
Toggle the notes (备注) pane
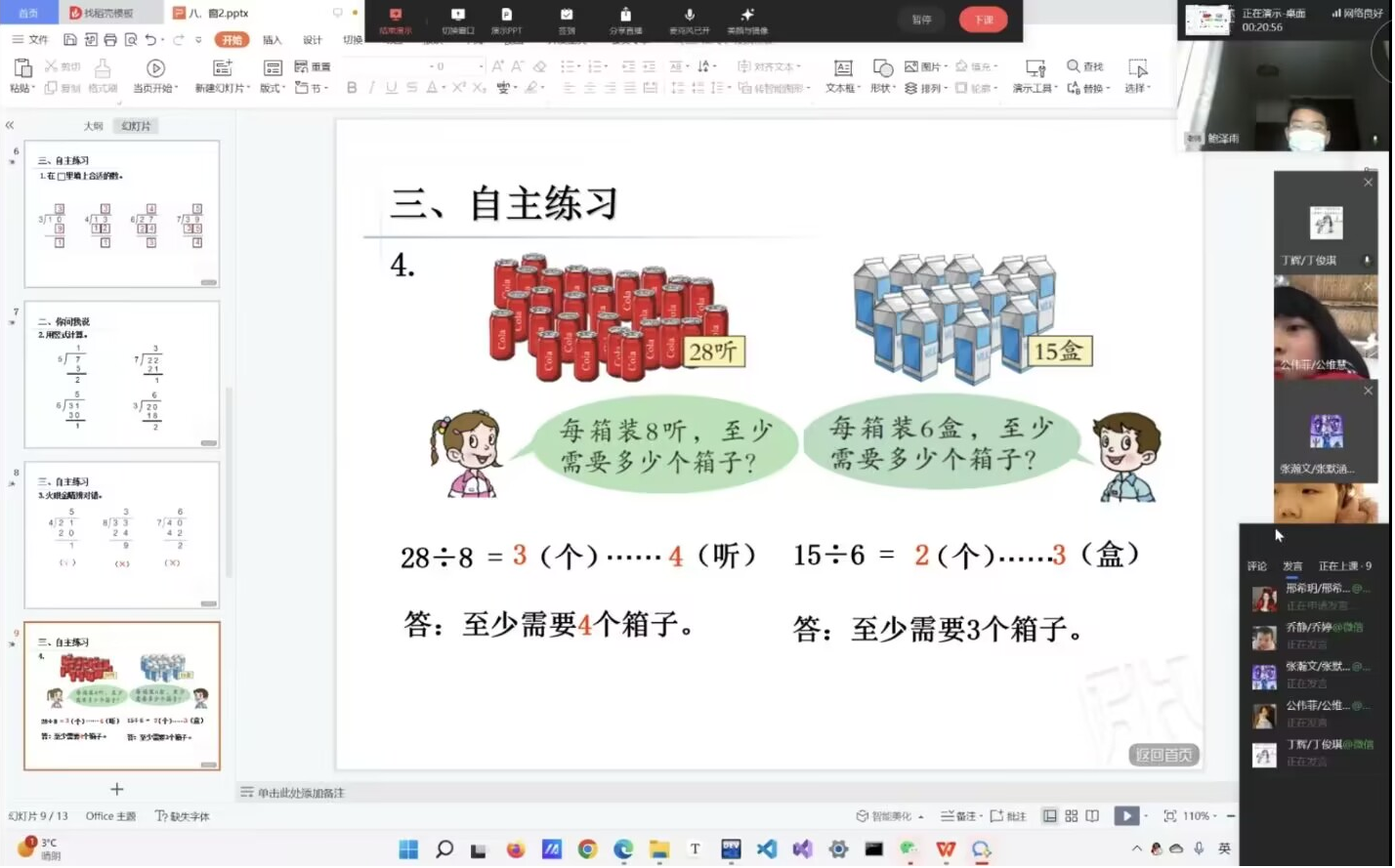[x=958, y=816]
